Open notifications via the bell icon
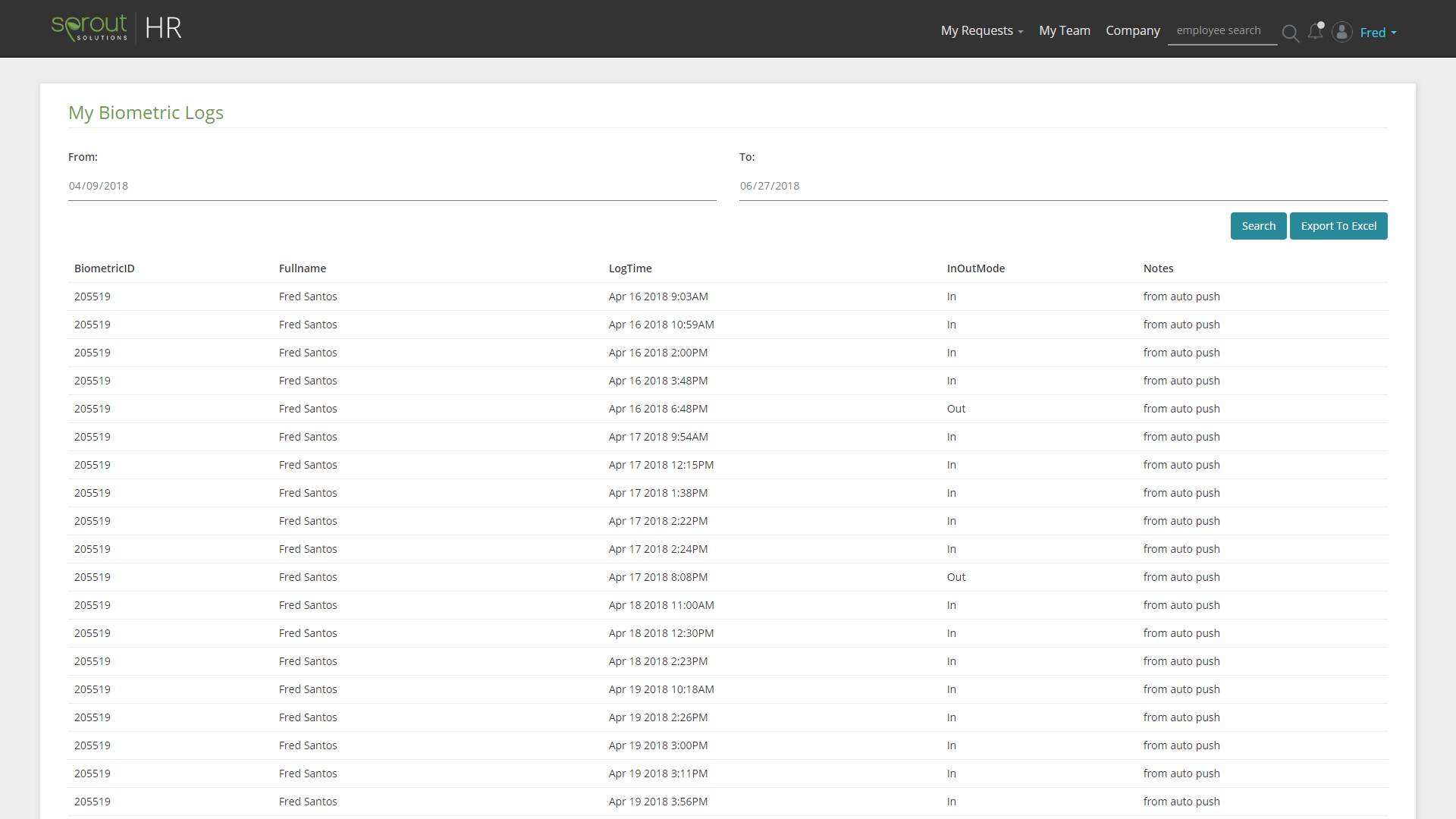Image resolution: width=1456 pixels, height=819 pixels. (x=1316, y=32)
